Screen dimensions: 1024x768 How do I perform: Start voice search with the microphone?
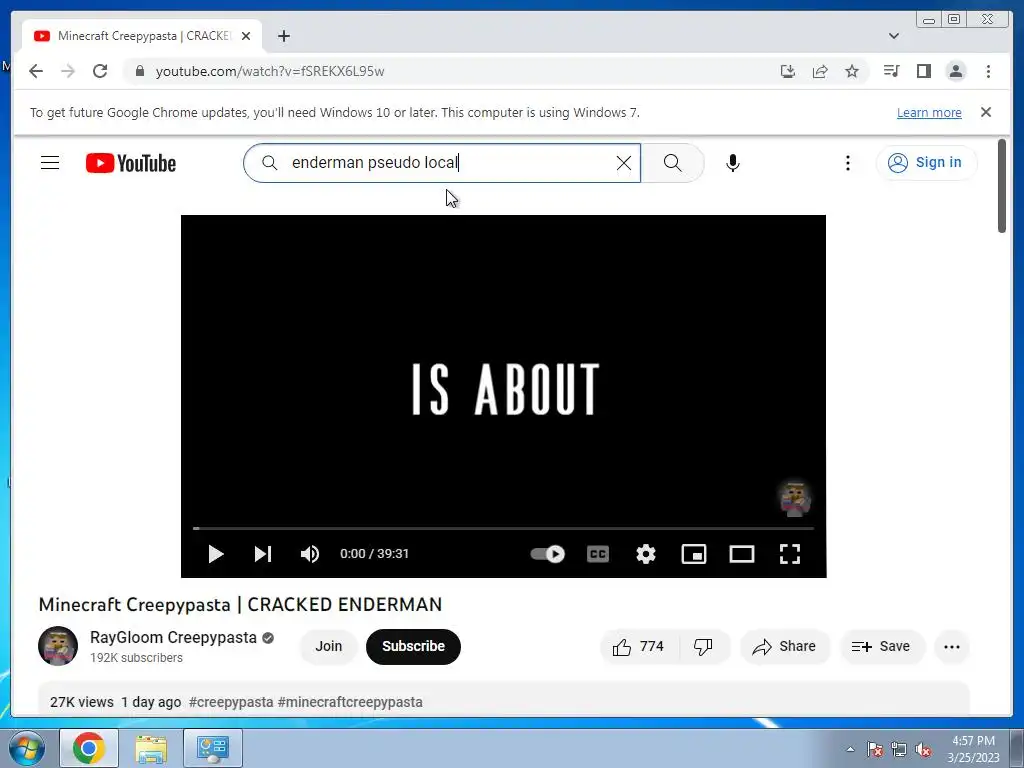733,163
